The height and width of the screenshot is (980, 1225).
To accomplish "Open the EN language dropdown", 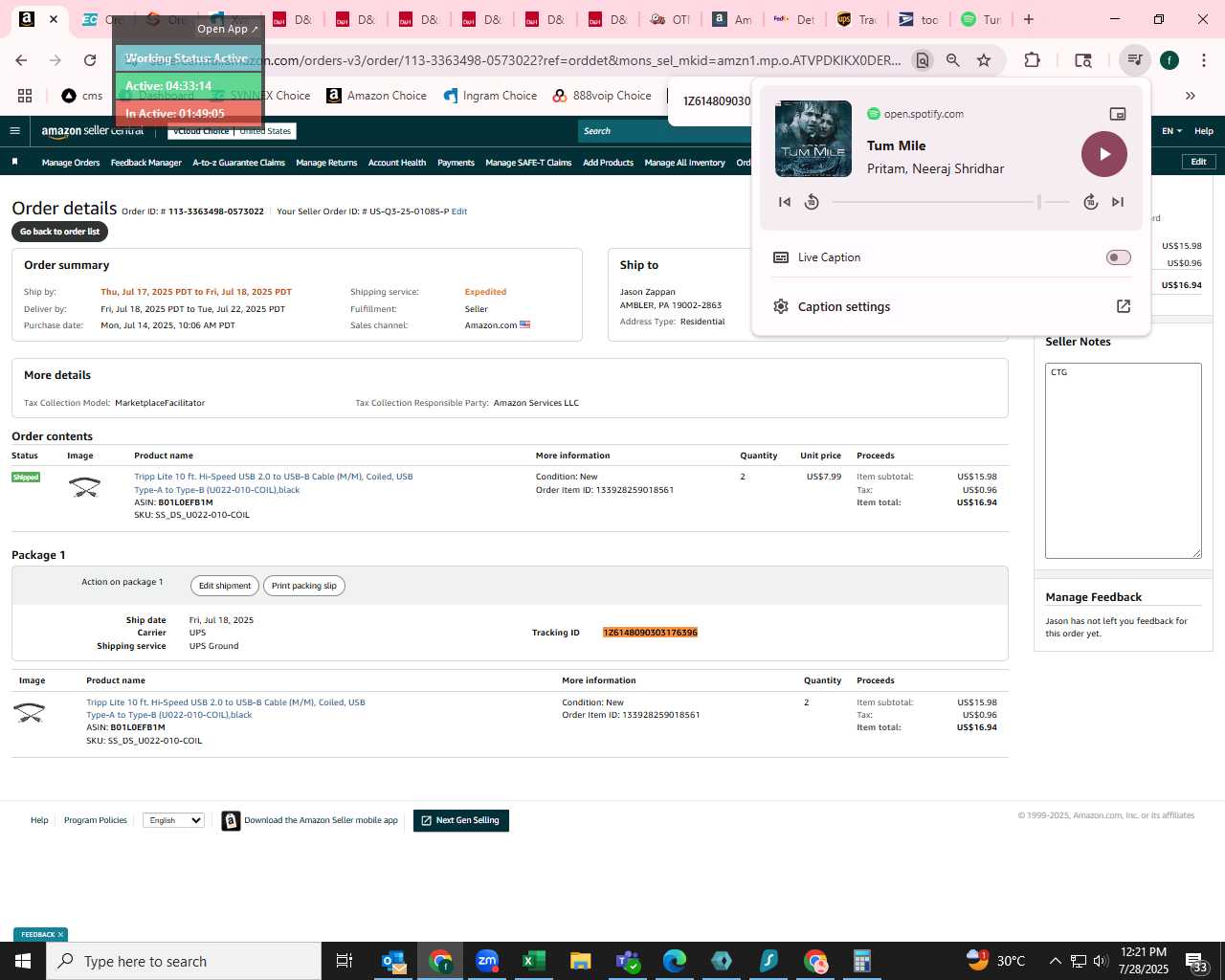I will (x=1171, y=131).
